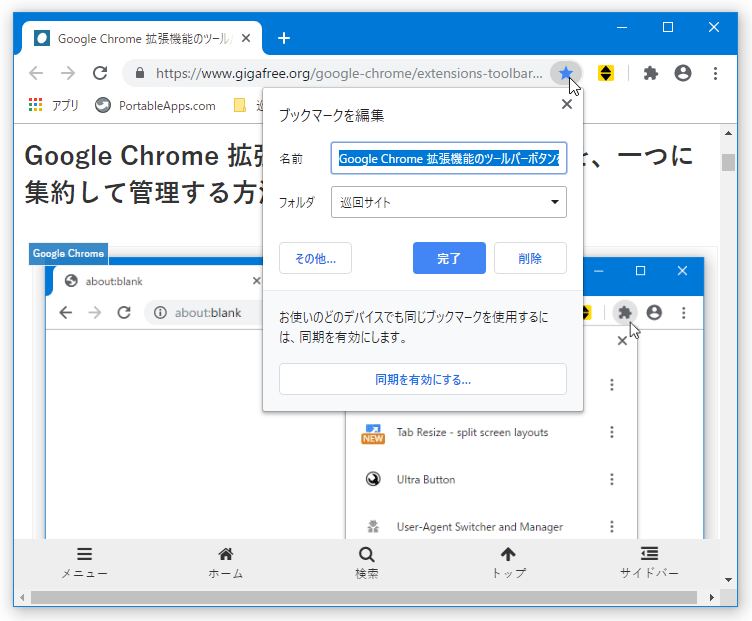
Task: Open 検索 search in bottom navigation
Action: coord(366,562)
